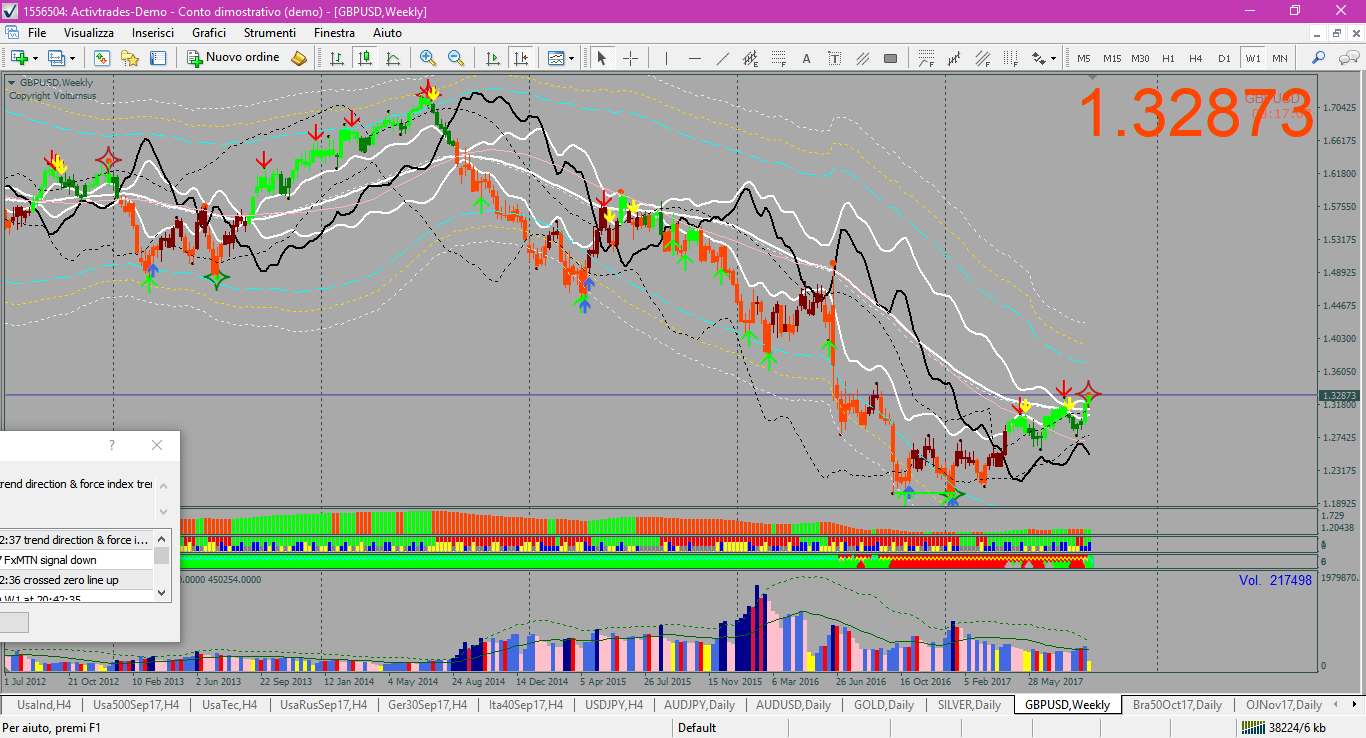
Task: Select the Fibonacci retracement tool
Action: [779, 58]
